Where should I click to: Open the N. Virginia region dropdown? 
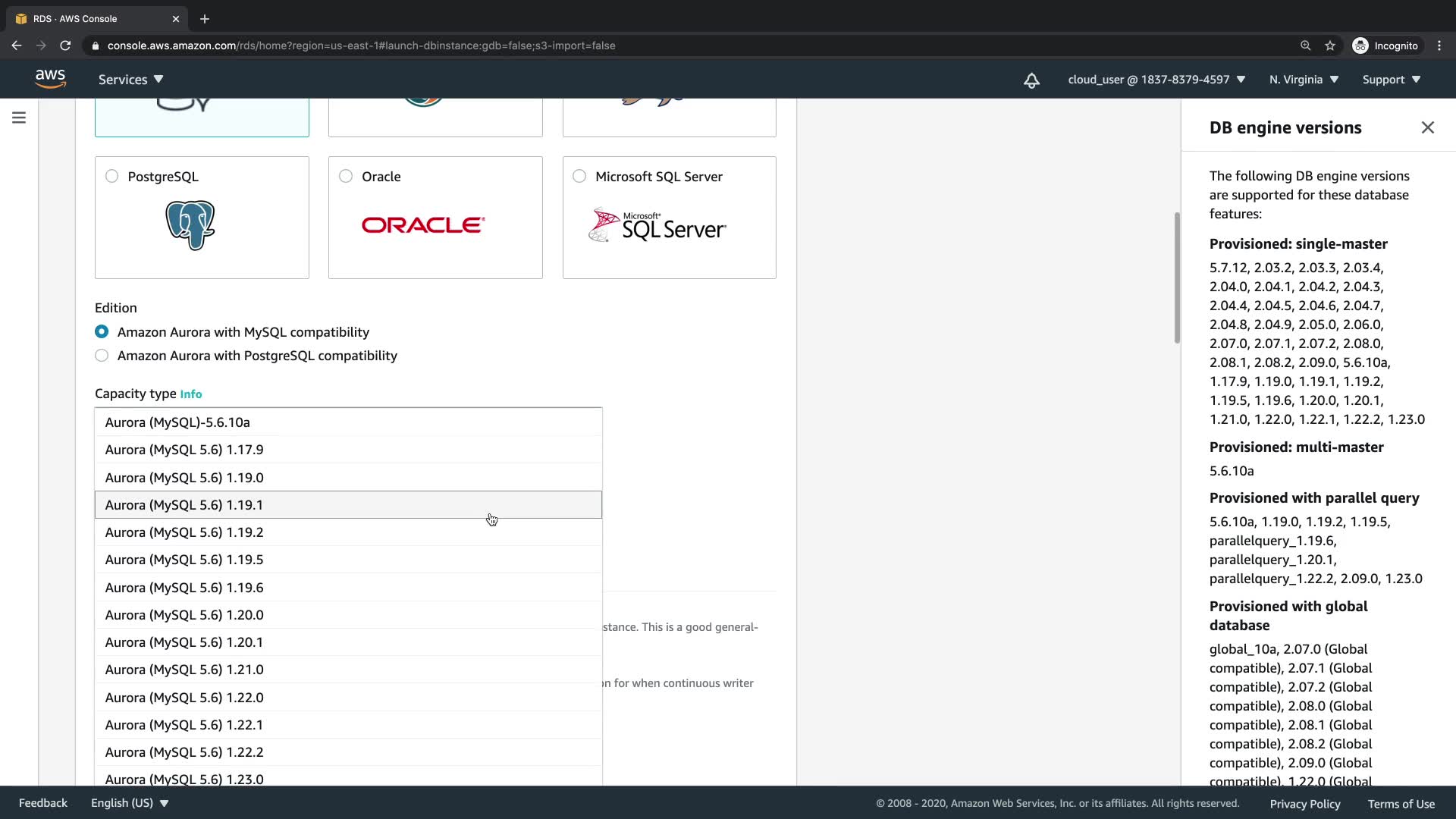pos(1304,80)
